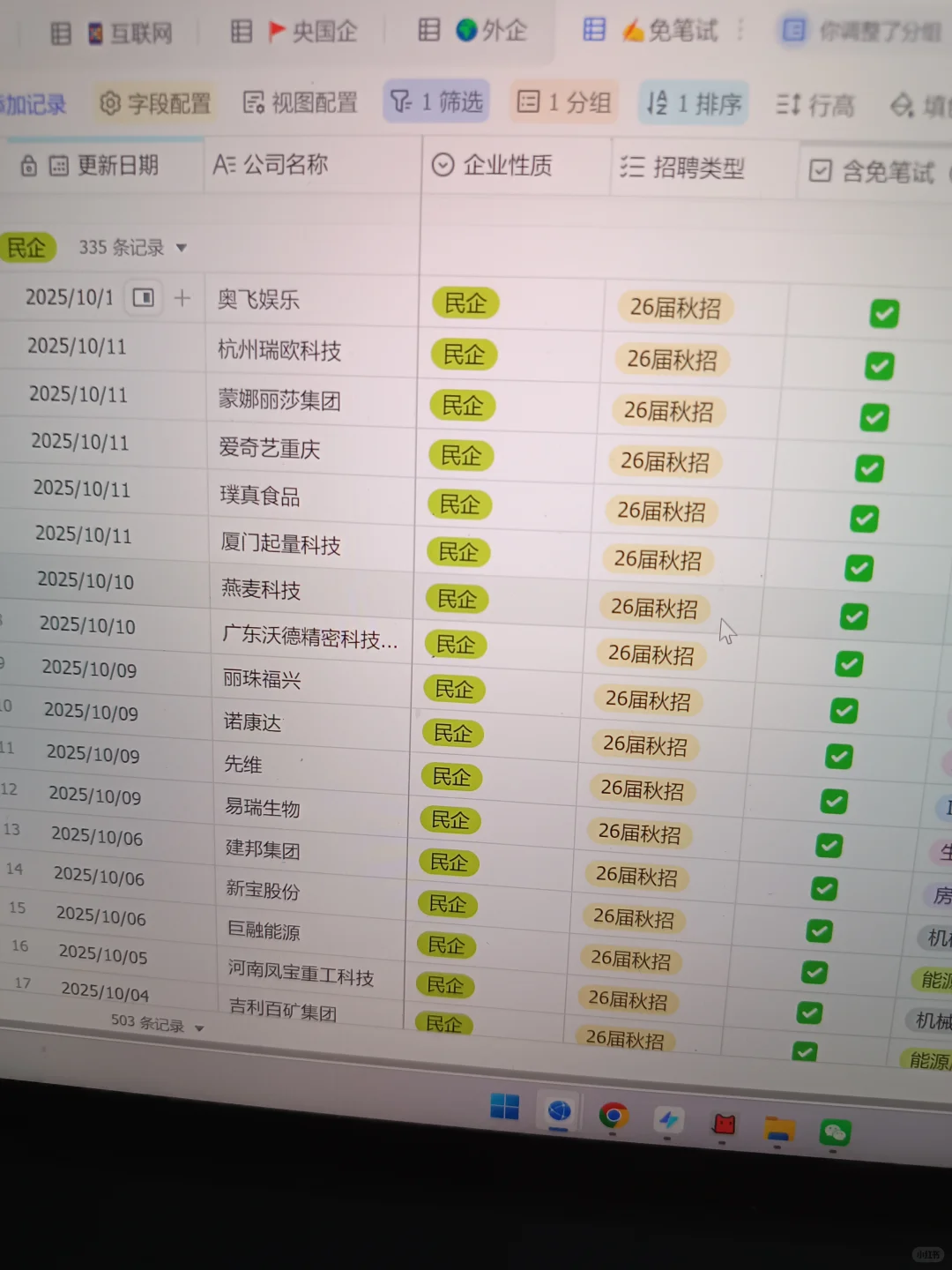Toggle 含免笔试 checkbox for 杭州瑞欧科技

[879, 365]
